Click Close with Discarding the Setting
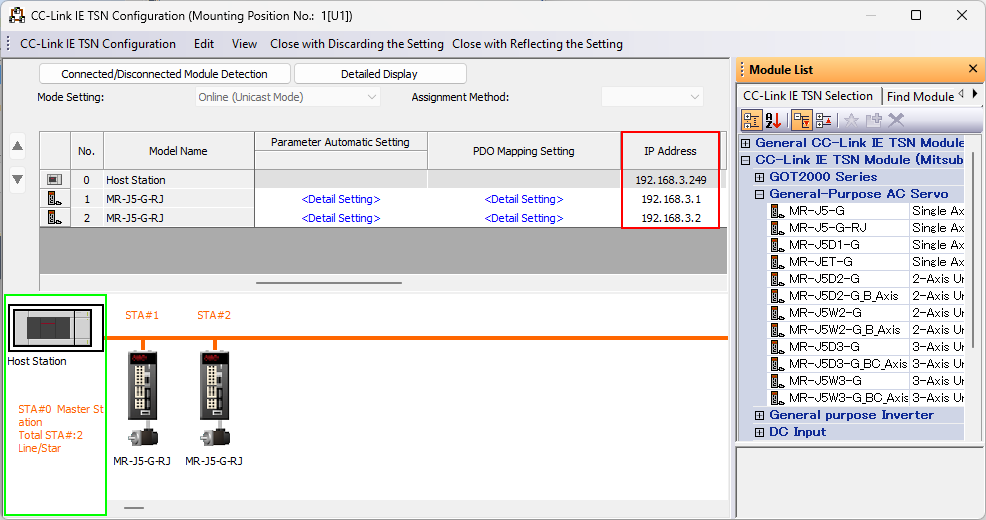986x520 pixels. pos(357,44)
